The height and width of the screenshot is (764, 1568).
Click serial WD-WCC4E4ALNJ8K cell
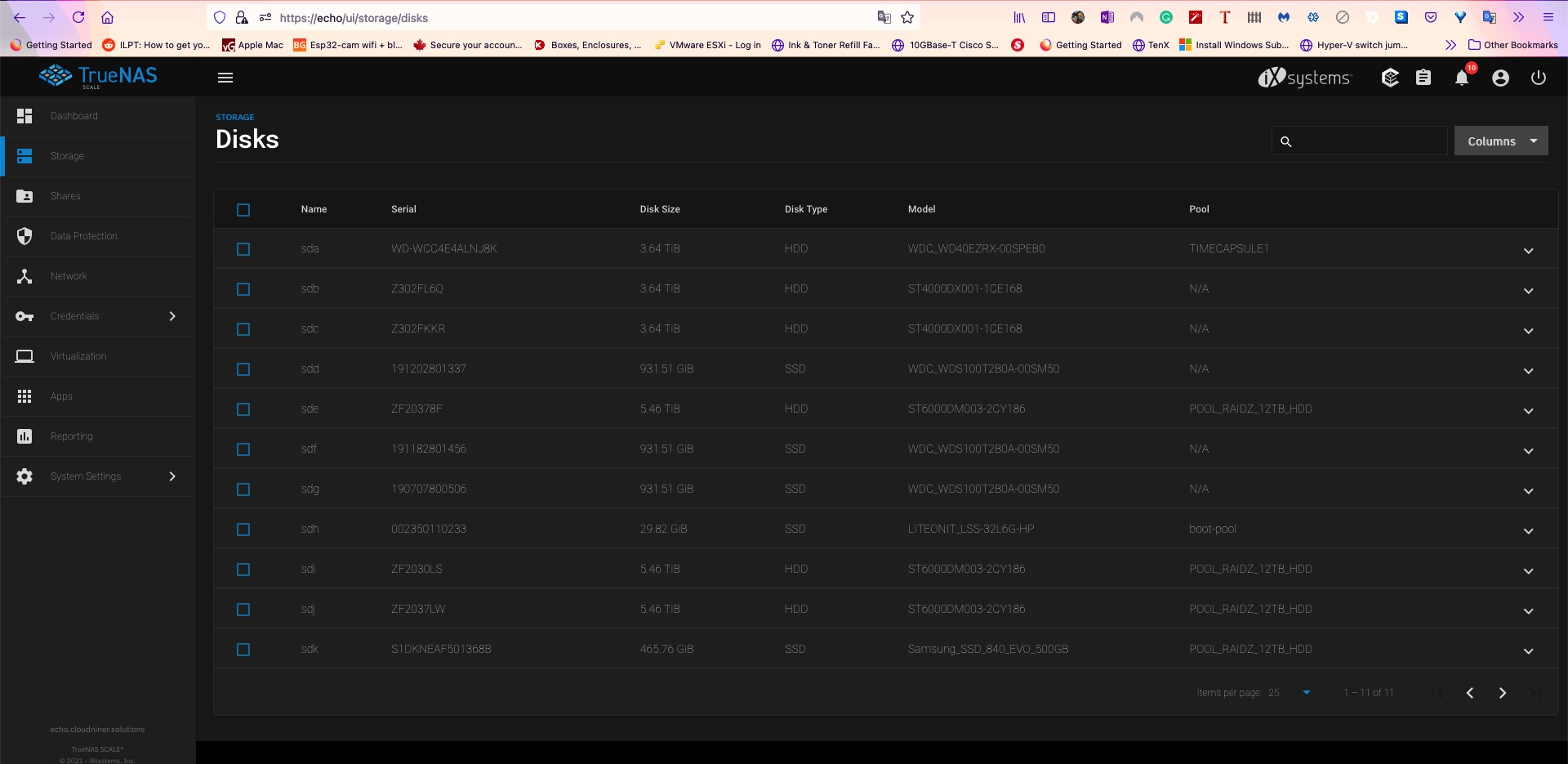(444, 248)
